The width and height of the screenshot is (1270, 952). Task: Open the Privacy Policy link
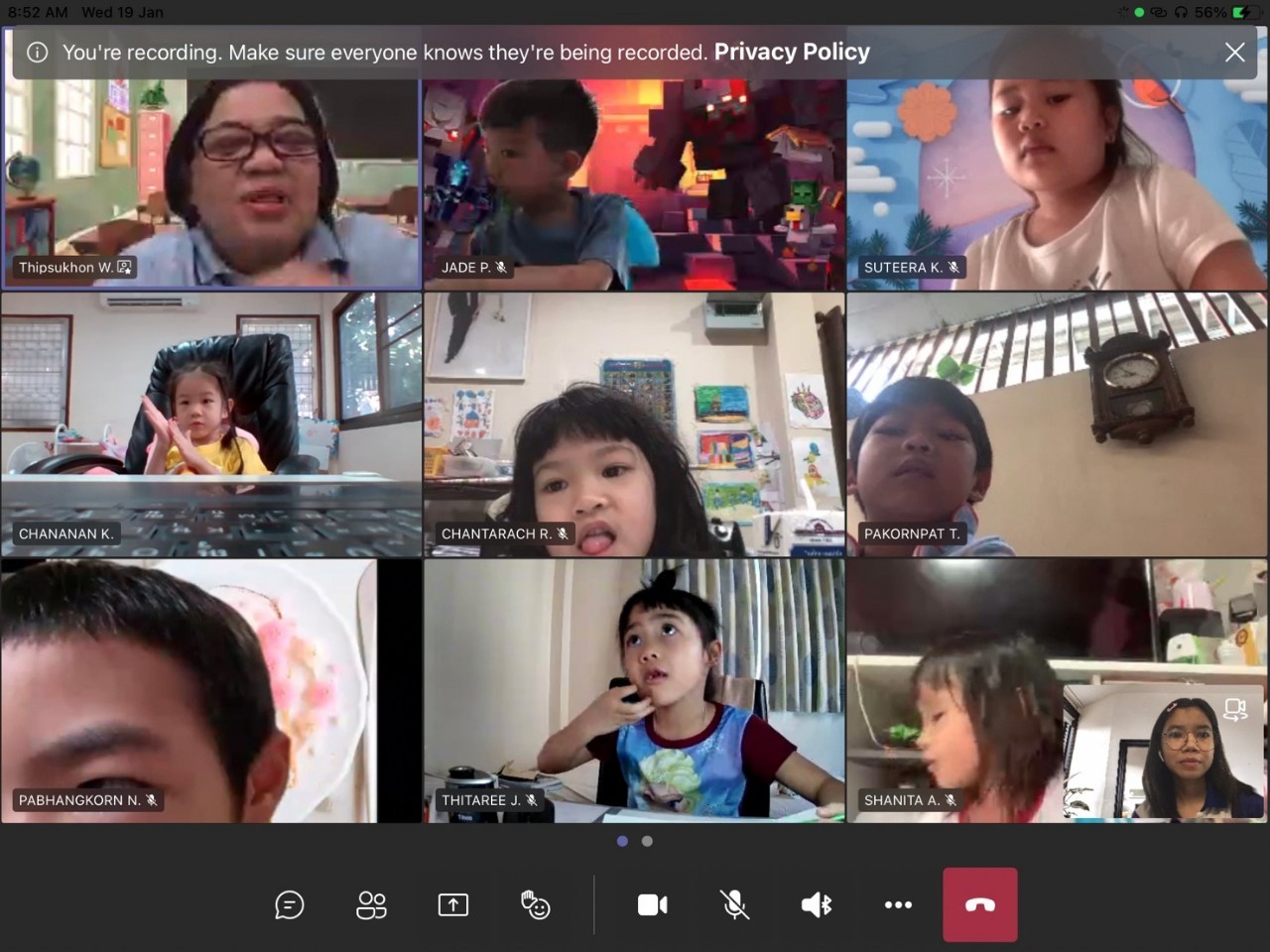tap(792, 52)
